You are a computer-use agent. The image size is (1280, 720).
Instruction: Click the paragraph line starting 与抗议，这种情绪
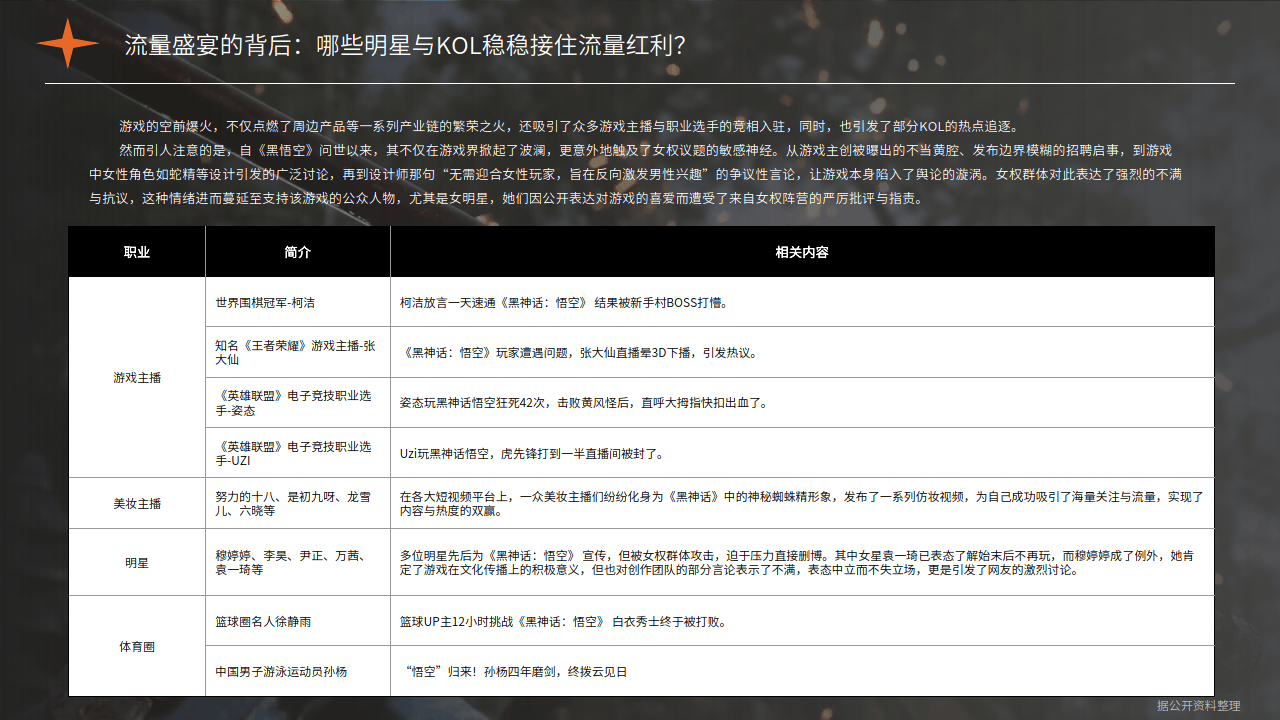coord(505,199)
